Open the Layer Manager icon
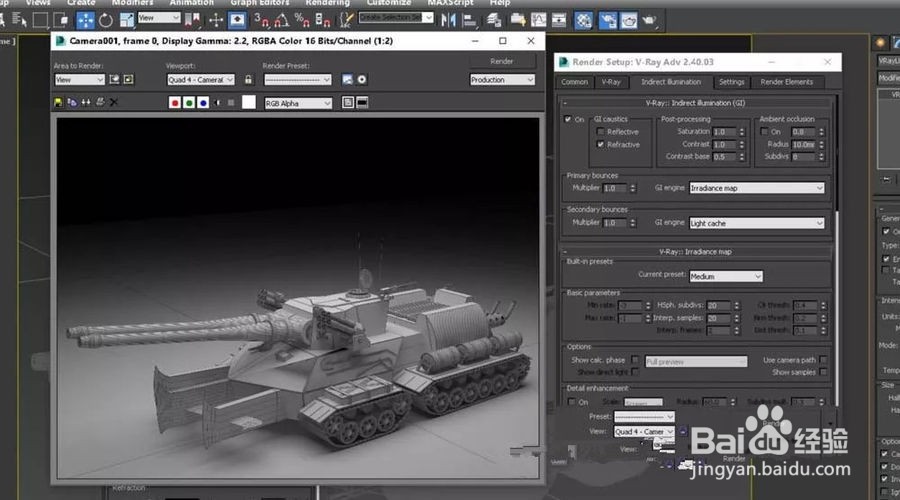The width and height of the screenshot is (900, 500). point(494,21)
